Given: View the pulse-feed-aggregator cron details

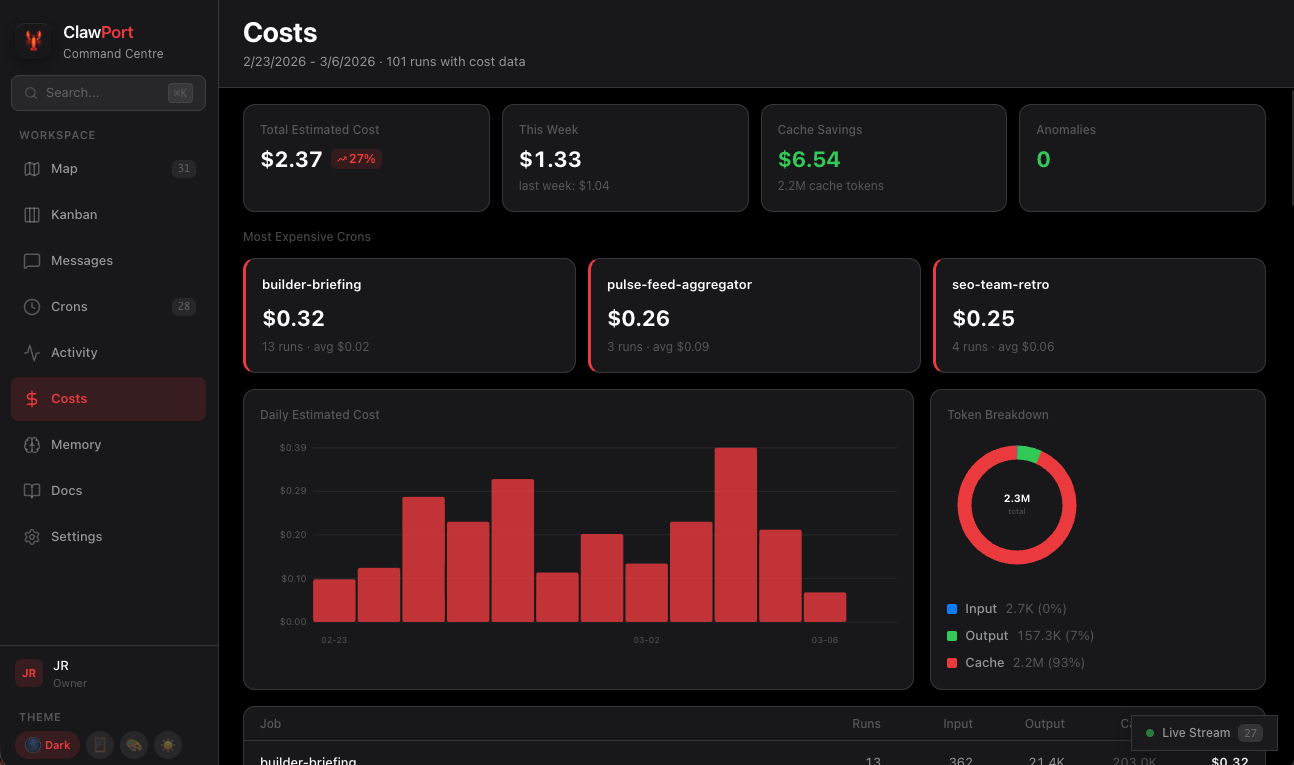Looking at the screenshot, I should (x=754, y=315).
